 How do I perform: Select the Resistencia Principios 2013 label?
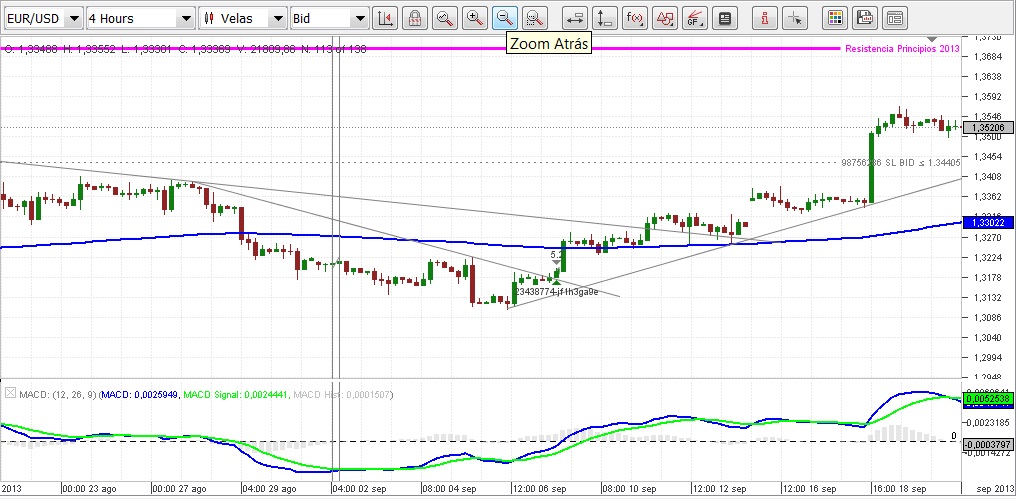903,49
